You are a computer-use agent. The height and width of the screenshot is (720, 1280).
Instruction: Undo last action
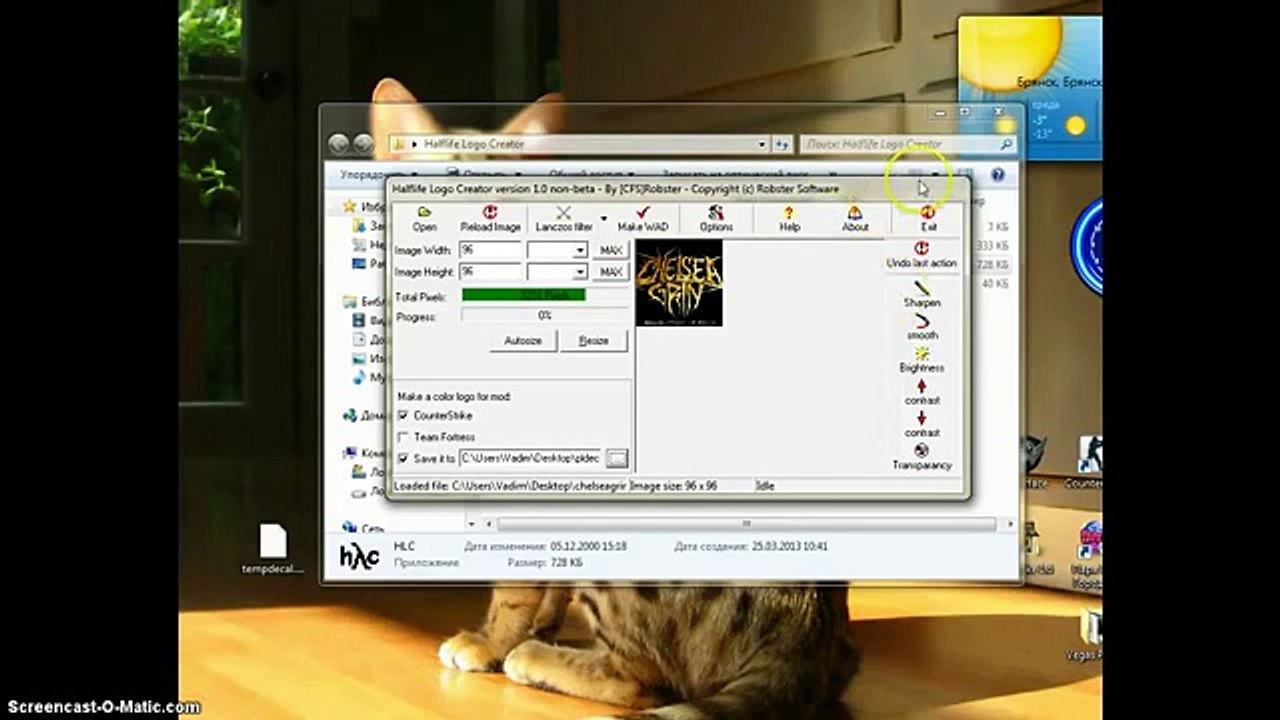921,255
